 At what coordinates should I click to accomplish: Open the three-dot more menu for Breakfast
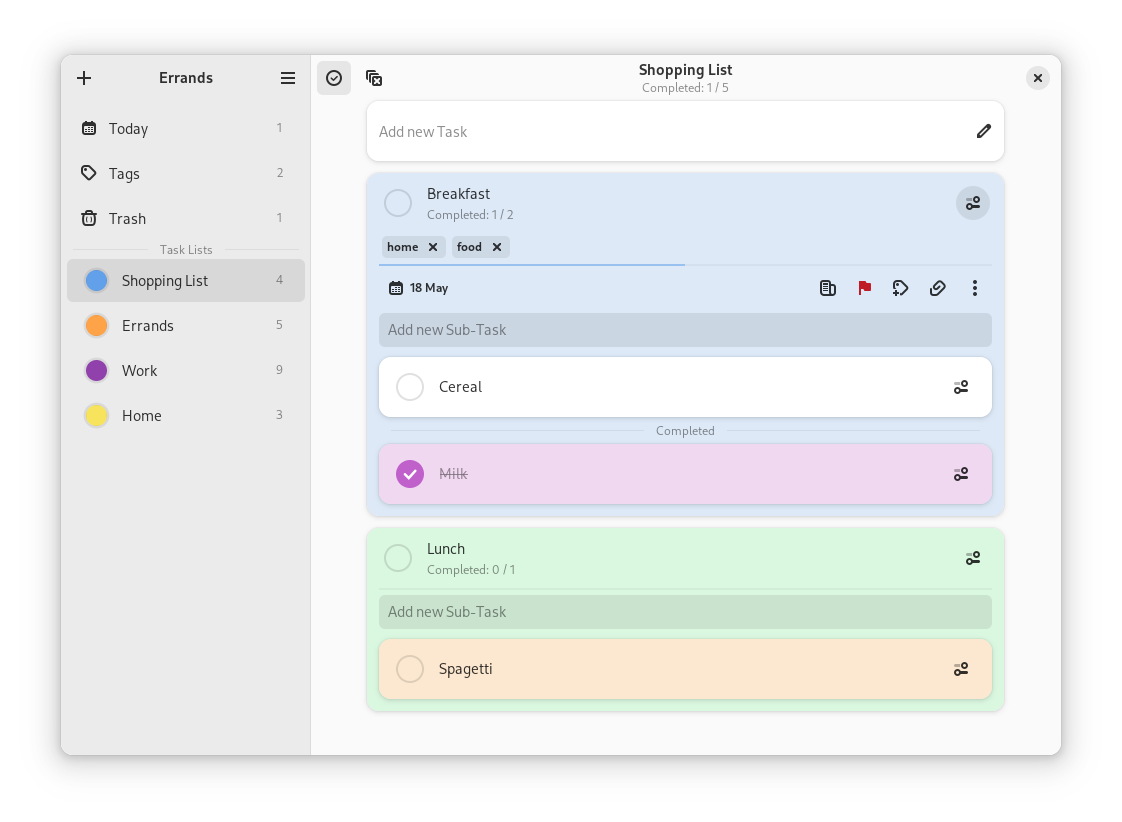tap(975, 288)
